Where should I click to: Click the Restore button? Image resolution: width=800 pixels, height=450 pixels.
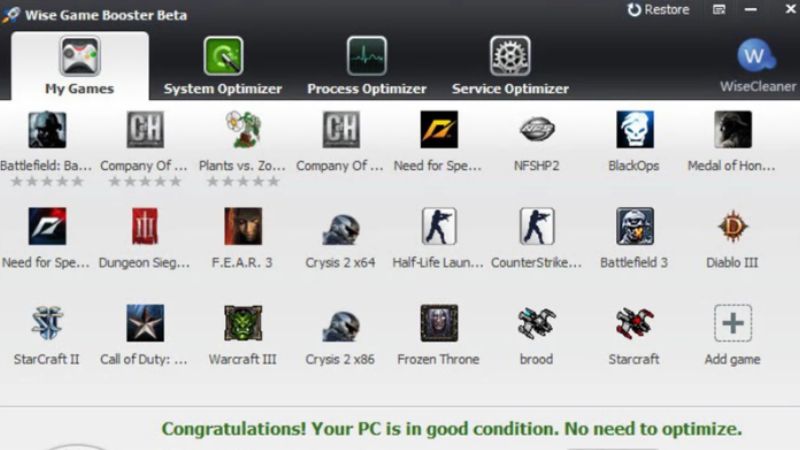coord(658,10)
